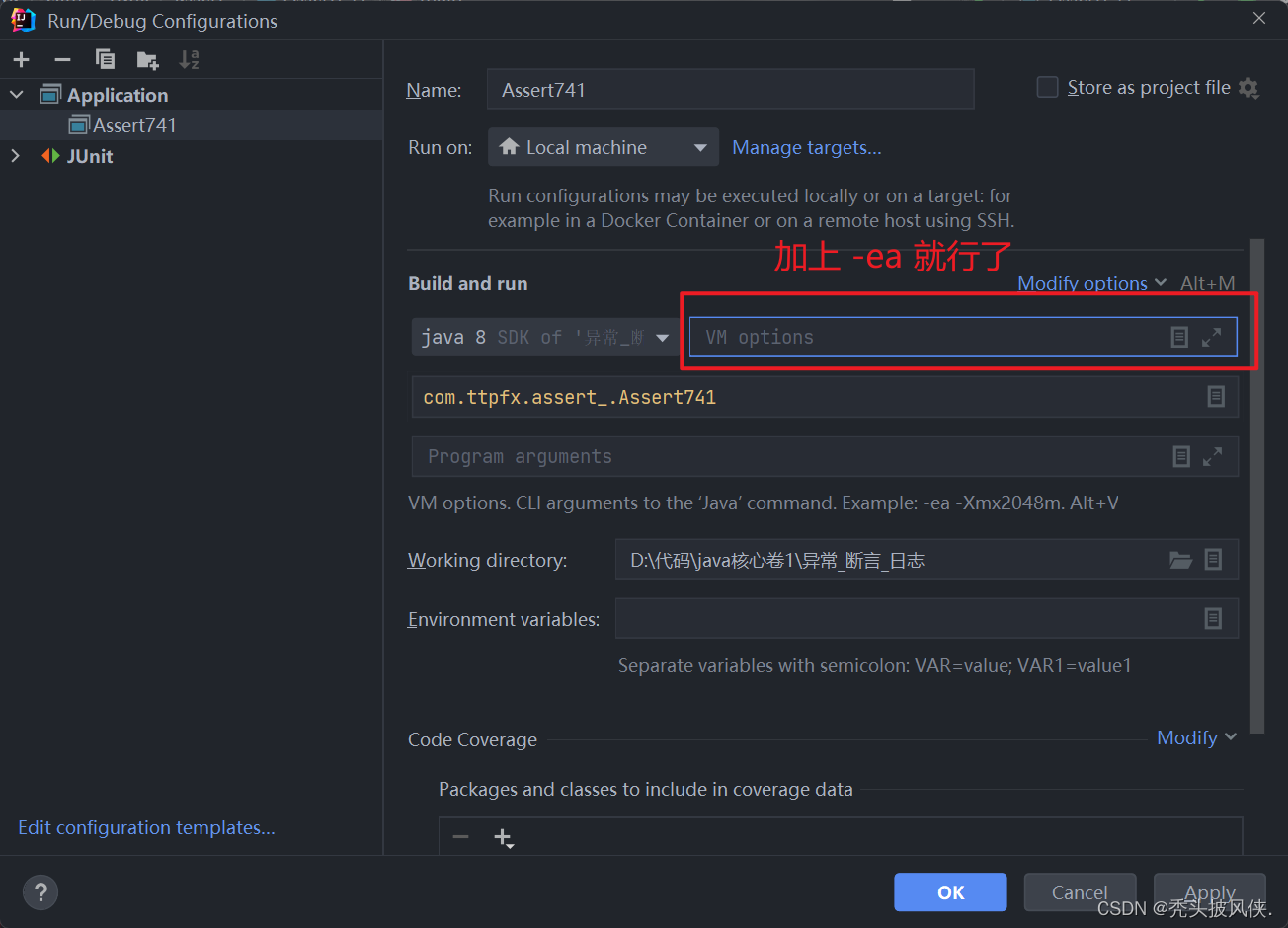Expand the JUnit tree node

(15, 156)
